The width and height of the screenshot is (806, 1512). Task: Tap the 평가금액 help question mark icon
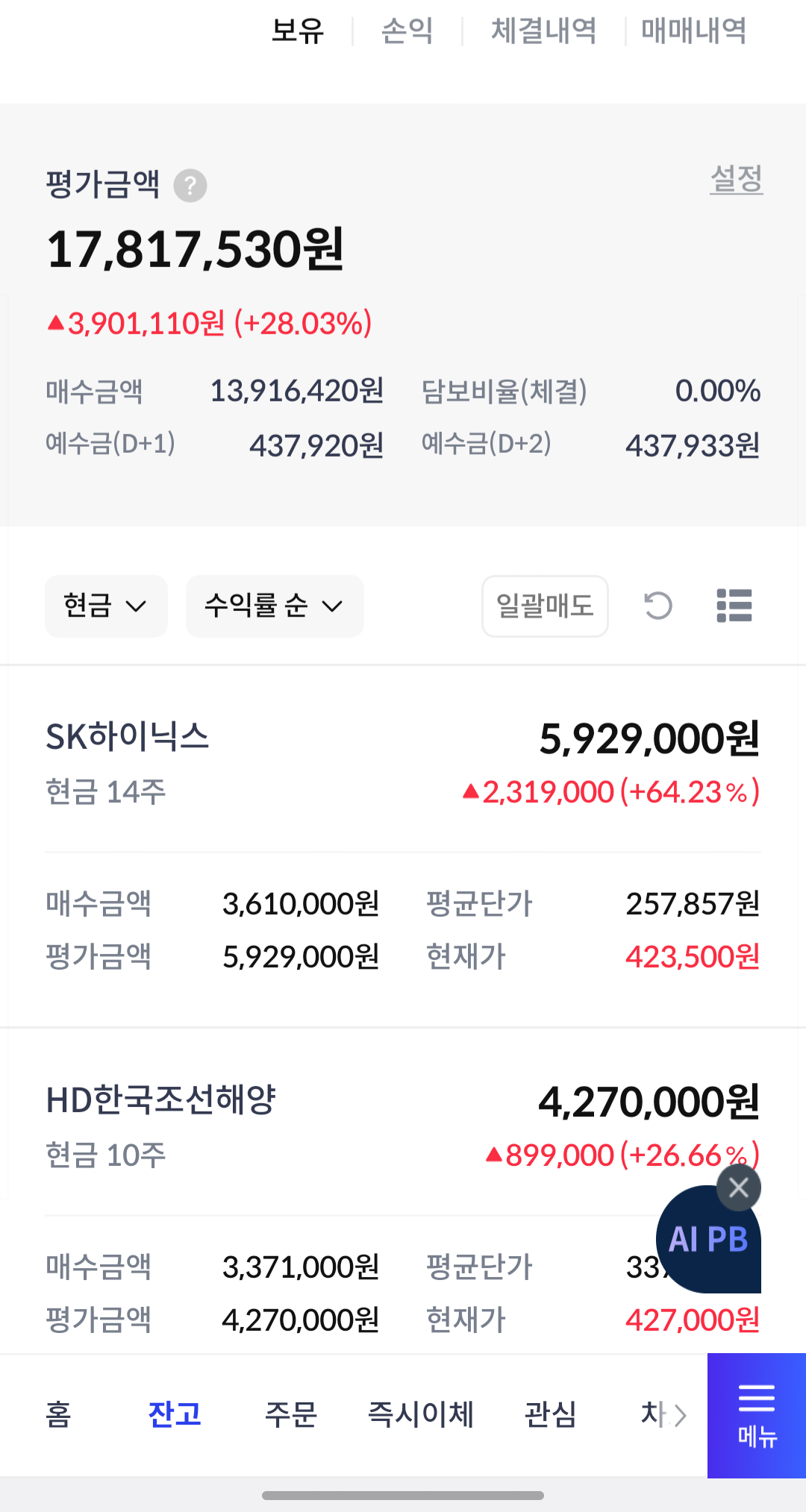pos(190,186)
